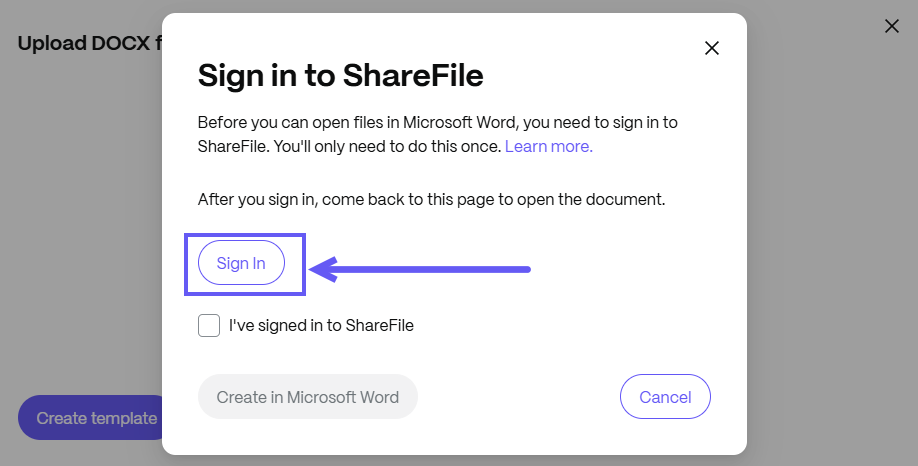Cancel the sign-in dialog
Viewport: 918px width, 466px height.
click(665, 397)
